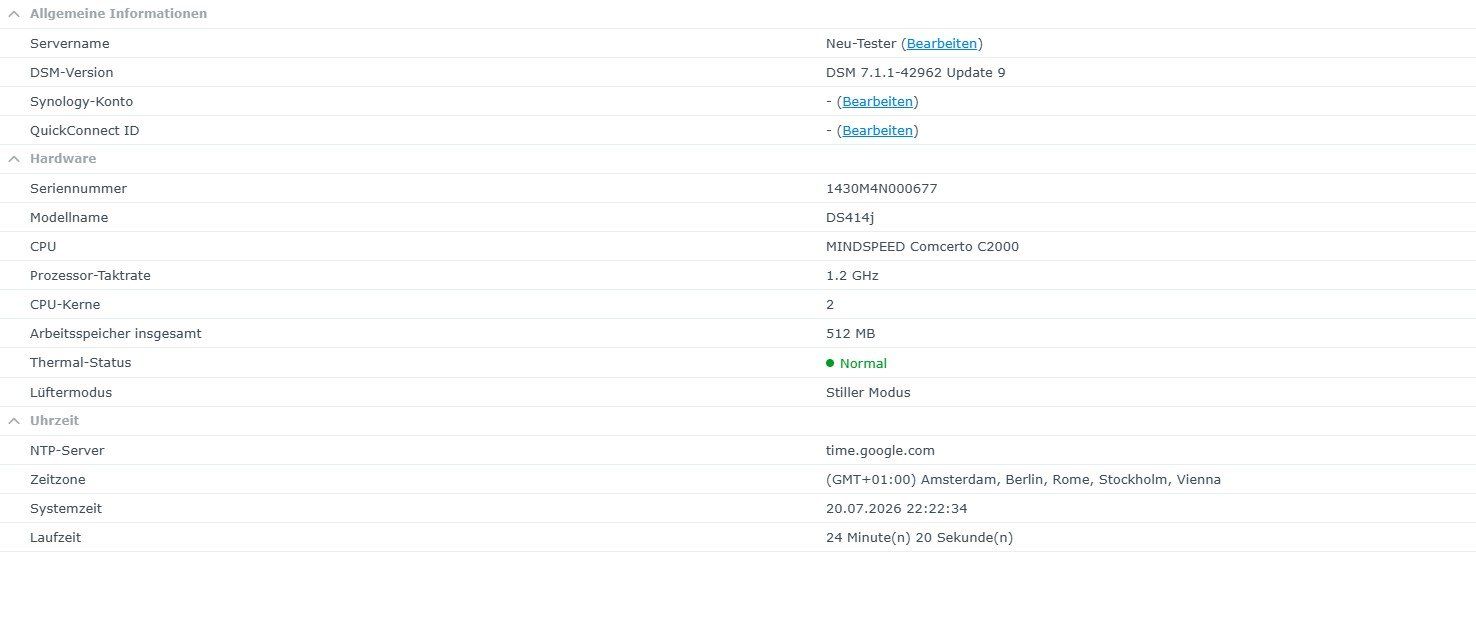This screenshot has height=633, width=1476.
Task: Open Bearbeiten link for QuickConnect ID
Action: click(878, 131)
